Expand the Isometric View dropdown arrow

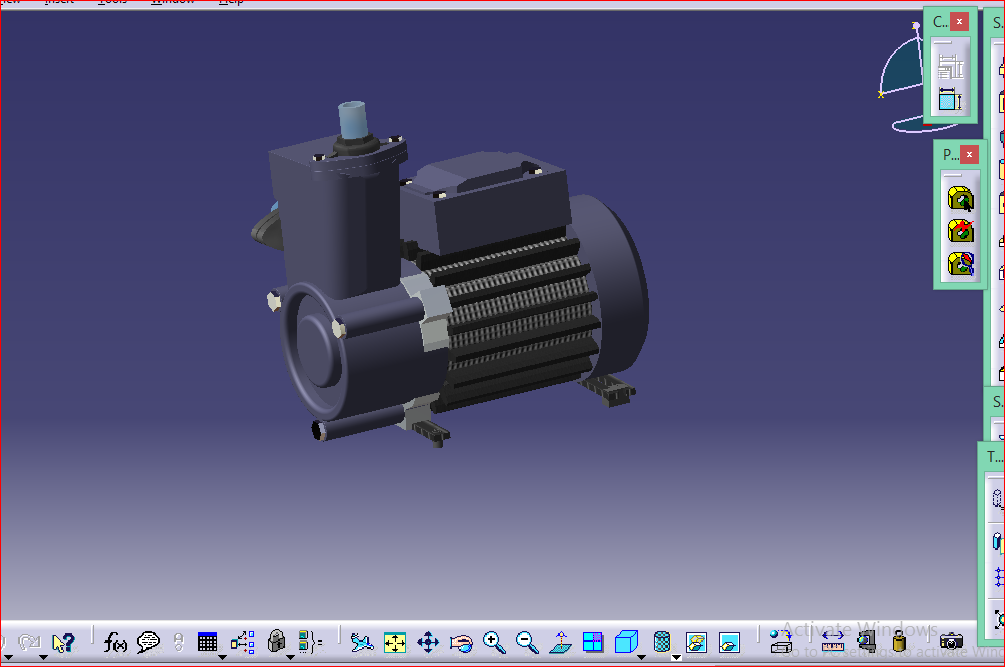point(641,657)
